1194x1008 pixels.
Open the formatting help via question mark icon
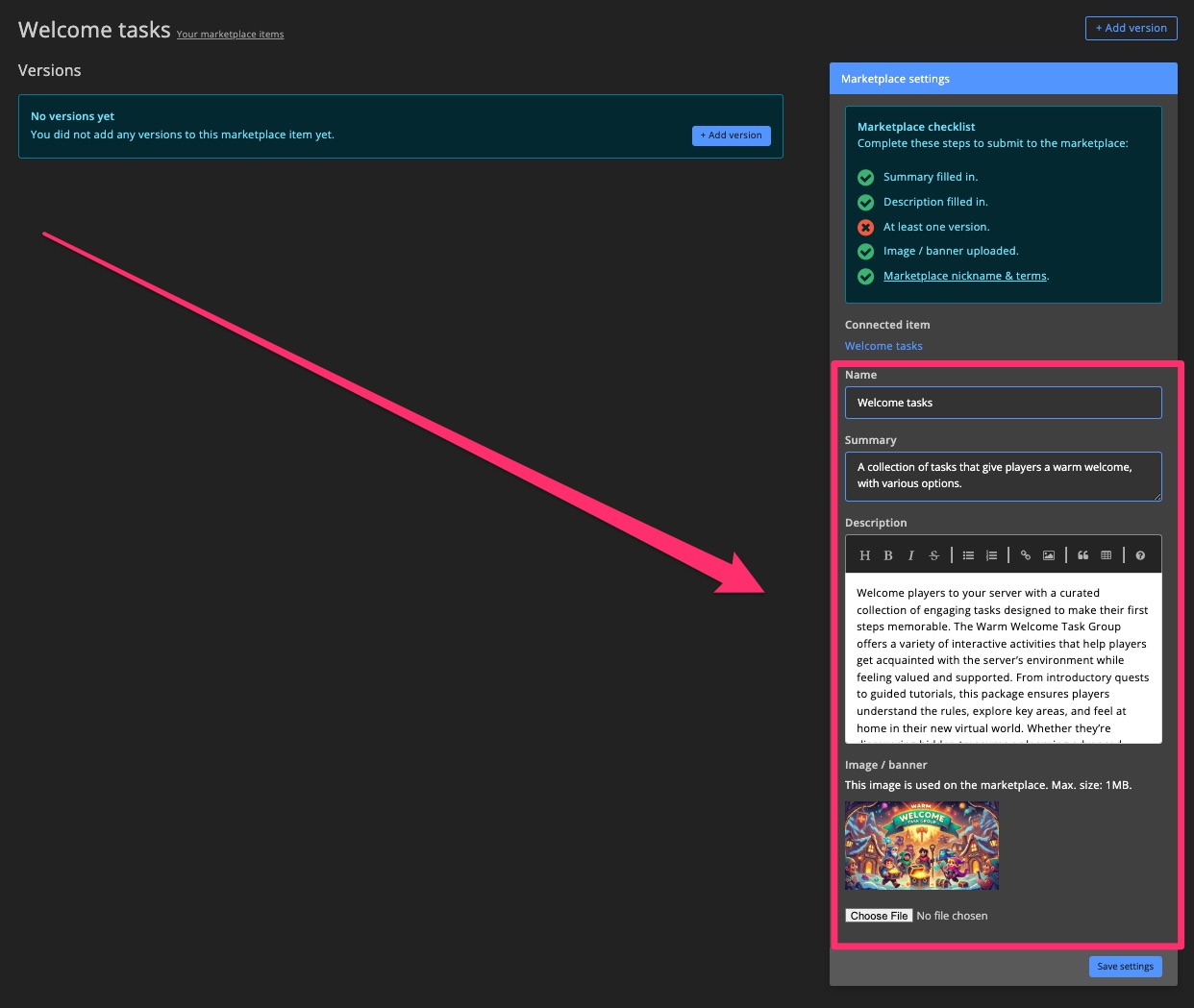pos(1139,554)
